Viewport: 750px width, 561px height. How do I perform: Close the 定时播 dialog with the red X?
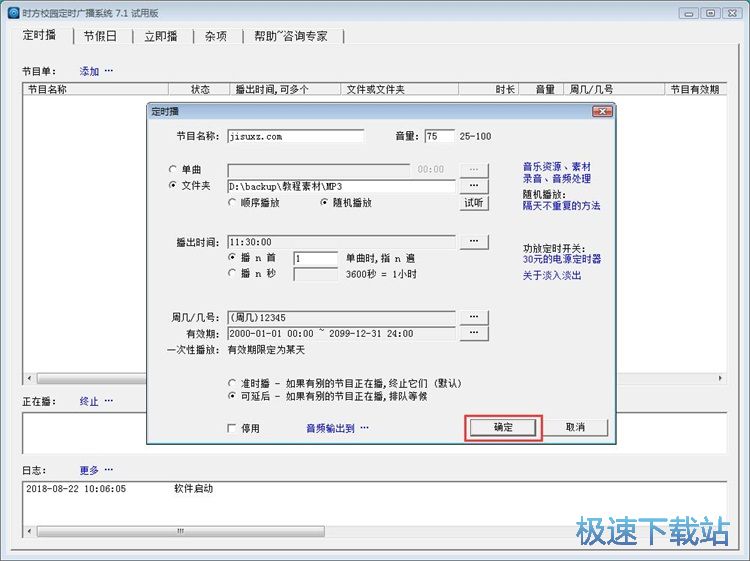coord(602,111)
